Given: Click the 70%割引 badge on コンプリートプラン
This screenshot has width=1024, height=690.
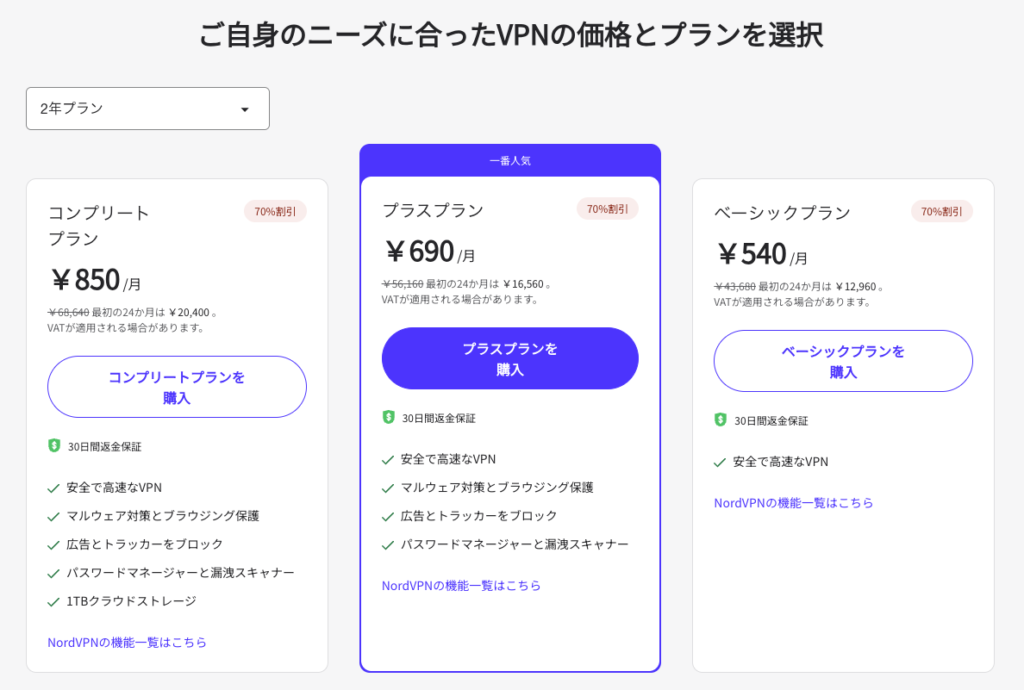Looking at the screenshot, I should (275, 211).
